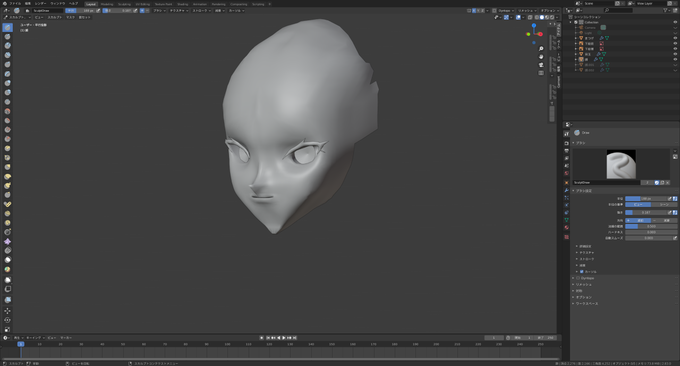Open the Texture properties tab icon
The image size is (680, 366).
pyautogui.click(x=566, y=237)
